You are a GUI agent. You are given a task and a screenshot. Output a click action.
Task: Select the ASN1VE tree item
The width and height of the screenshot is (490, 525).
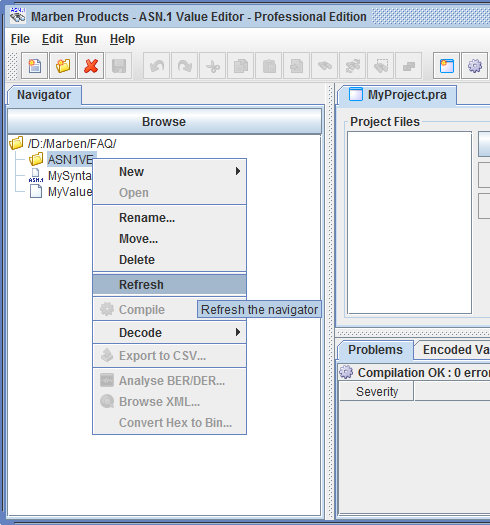(71, 159)
